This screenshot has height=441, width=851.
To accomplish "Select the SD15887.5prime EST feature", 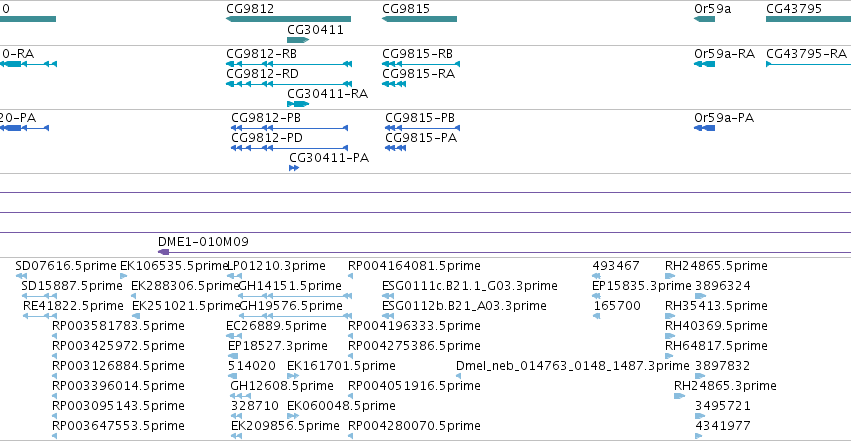I will tap(39, 296).
